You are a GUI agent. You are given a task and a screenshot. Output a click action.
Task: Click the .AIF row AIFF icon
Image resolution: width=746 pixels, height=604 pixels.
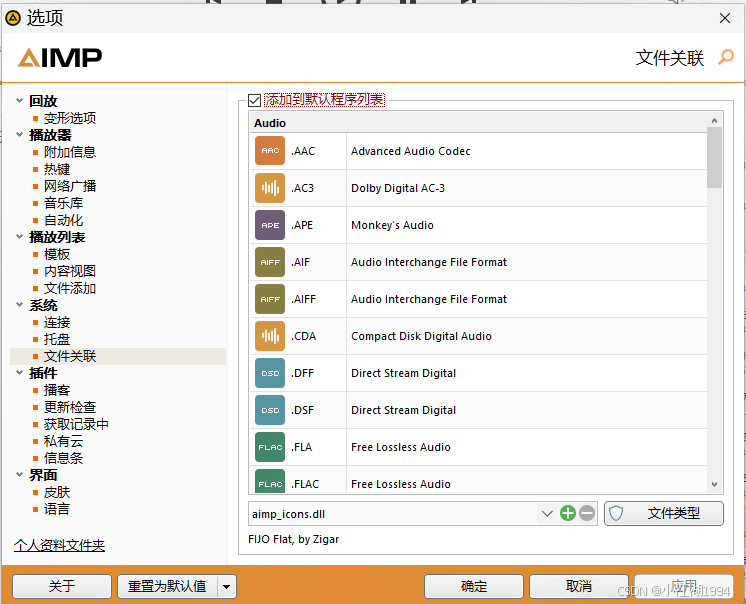[270, 262]
